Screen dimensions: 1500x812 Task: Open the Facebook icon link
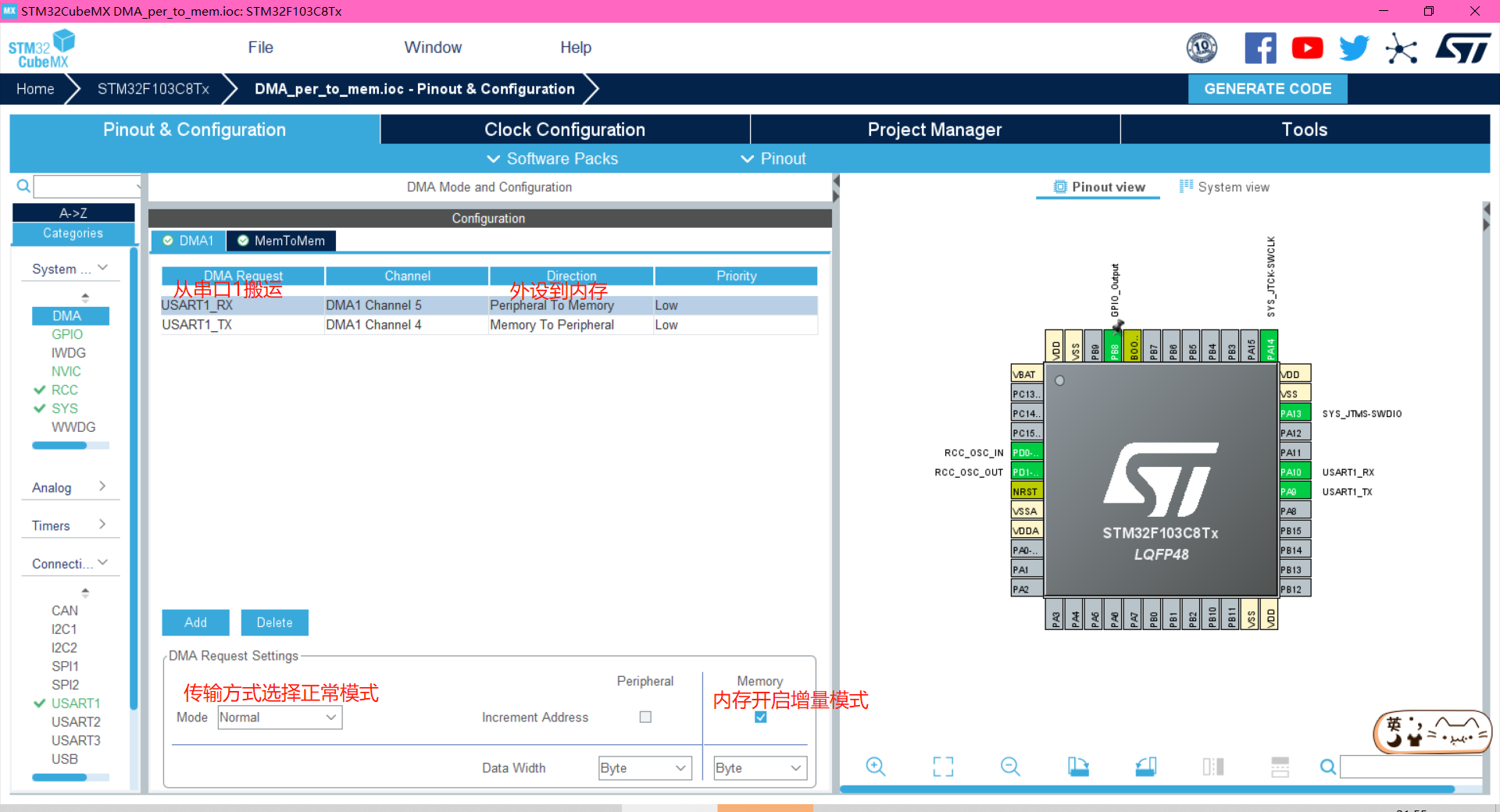1260,48
